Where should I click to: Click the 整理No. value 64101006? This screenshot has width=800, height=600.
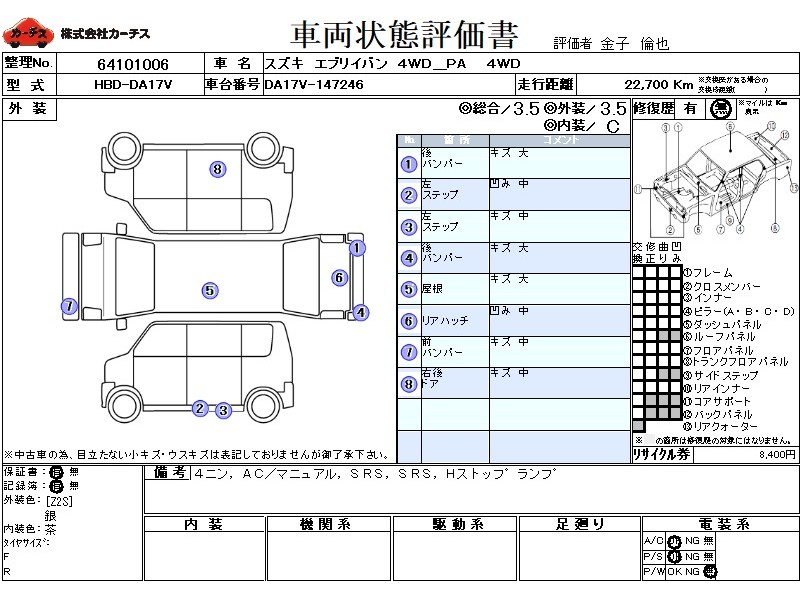point(132,63)
